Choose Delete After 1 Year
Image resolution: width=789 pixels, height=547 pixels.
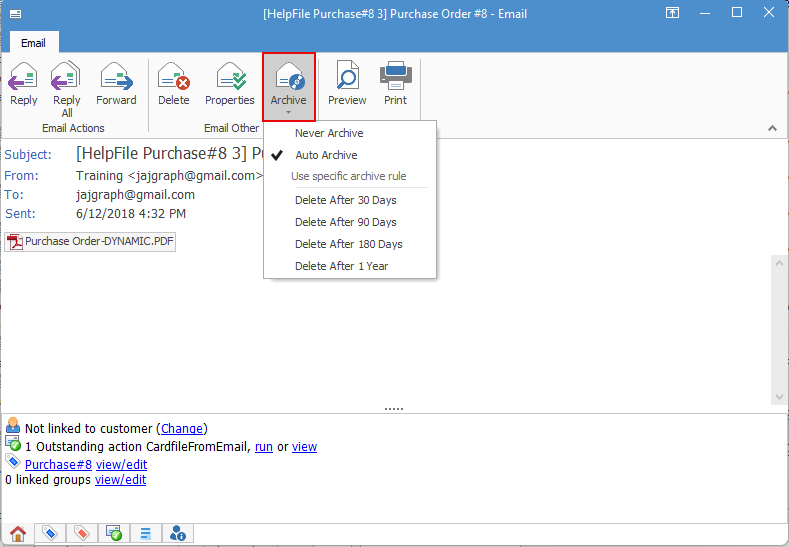coord(350,266)
